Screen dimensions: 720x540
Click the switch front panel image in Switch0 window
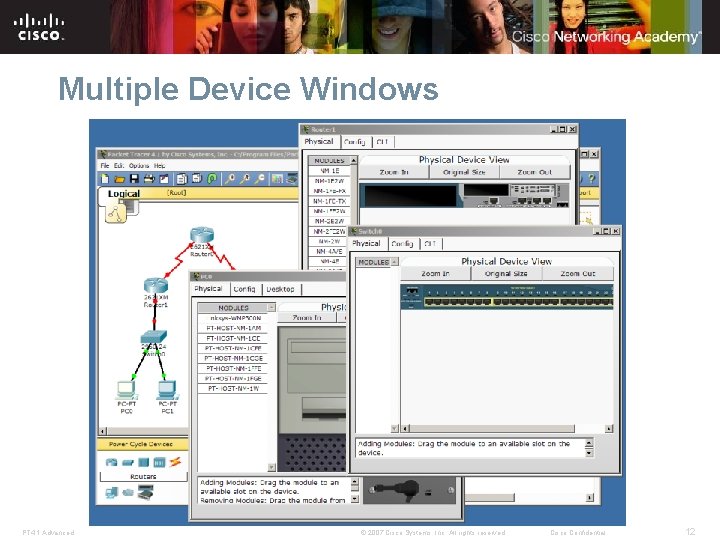(x=507, y=297)
